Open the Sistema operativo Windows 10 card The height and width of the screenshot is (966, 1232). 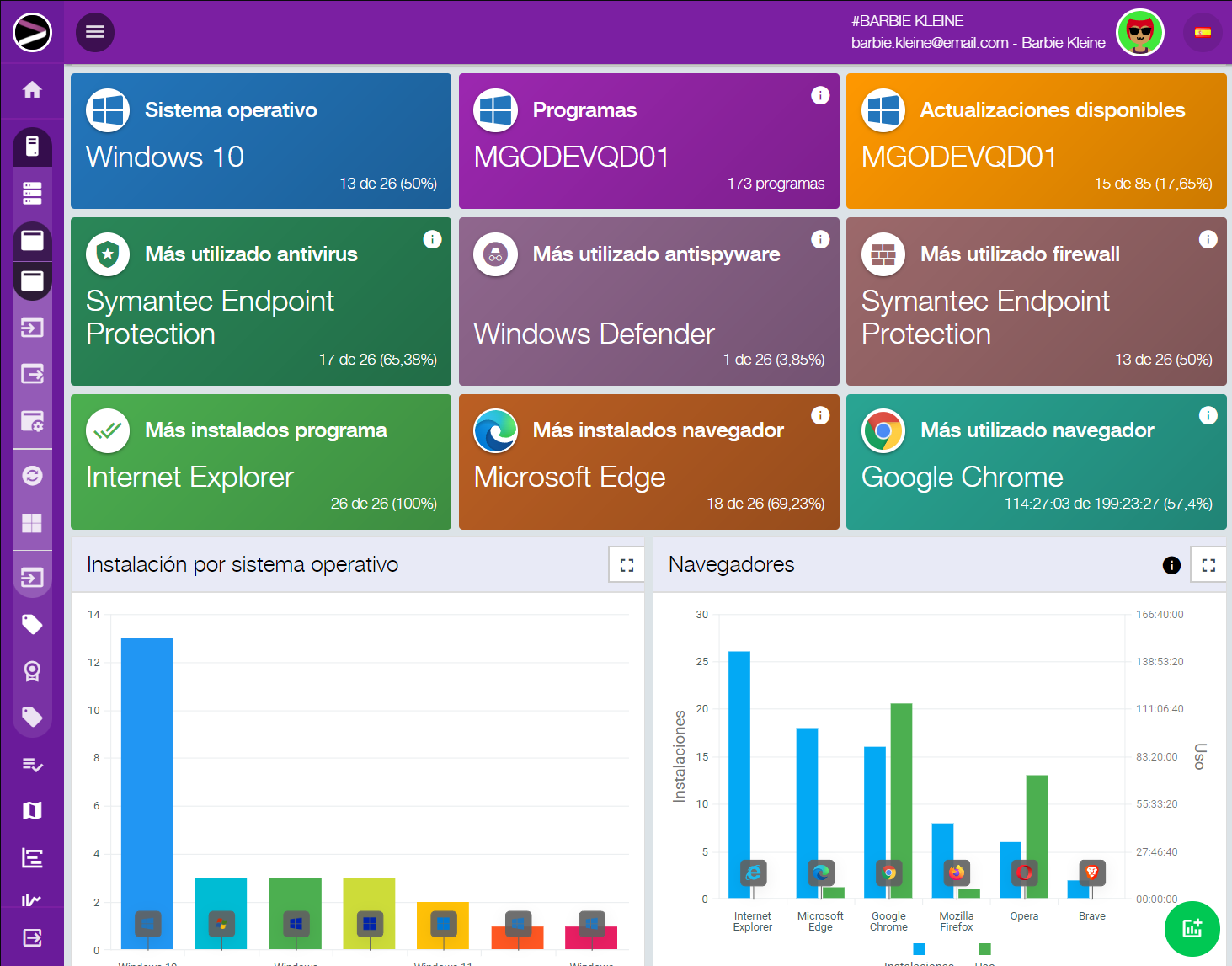pos(261,141)
